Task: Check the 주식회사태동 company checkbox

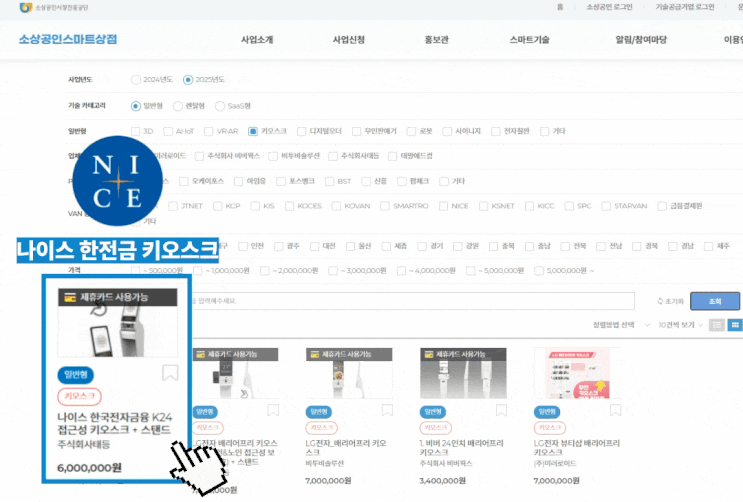Action: (x=333, y=156)
